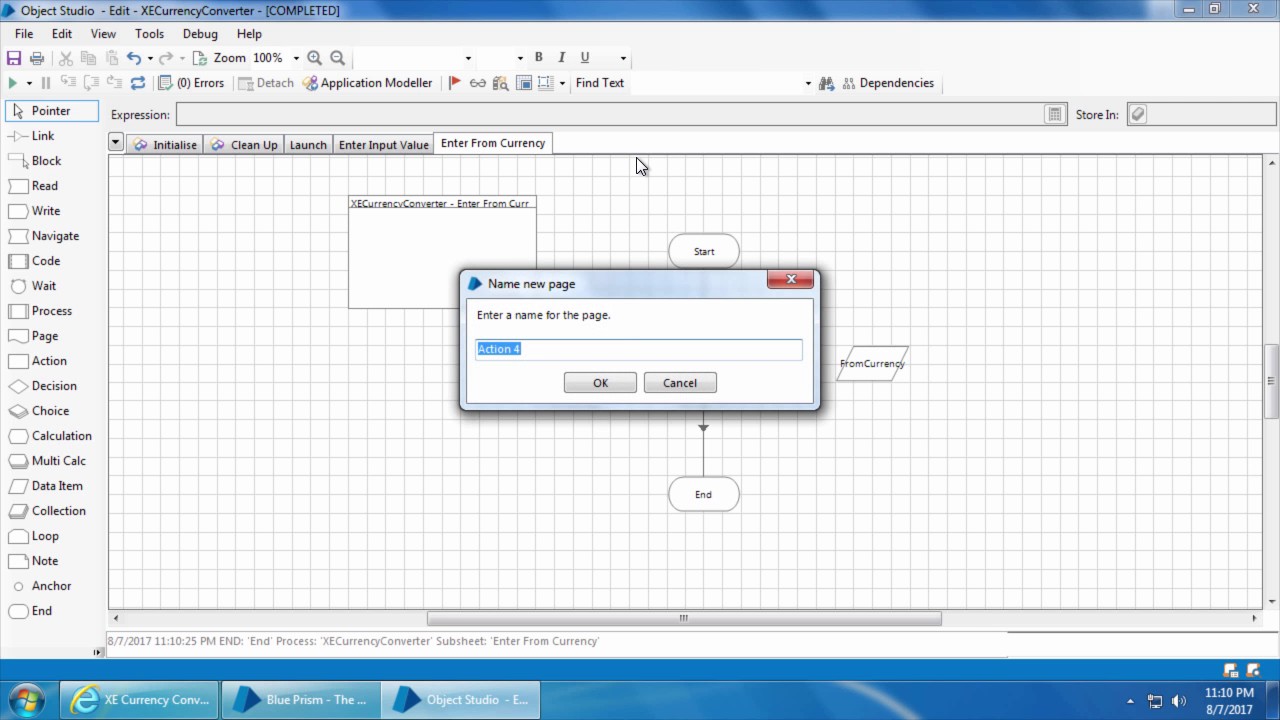Open the Find Text dropdown
The height and width of the screenshot is (720, 1280).
point(808,83)
